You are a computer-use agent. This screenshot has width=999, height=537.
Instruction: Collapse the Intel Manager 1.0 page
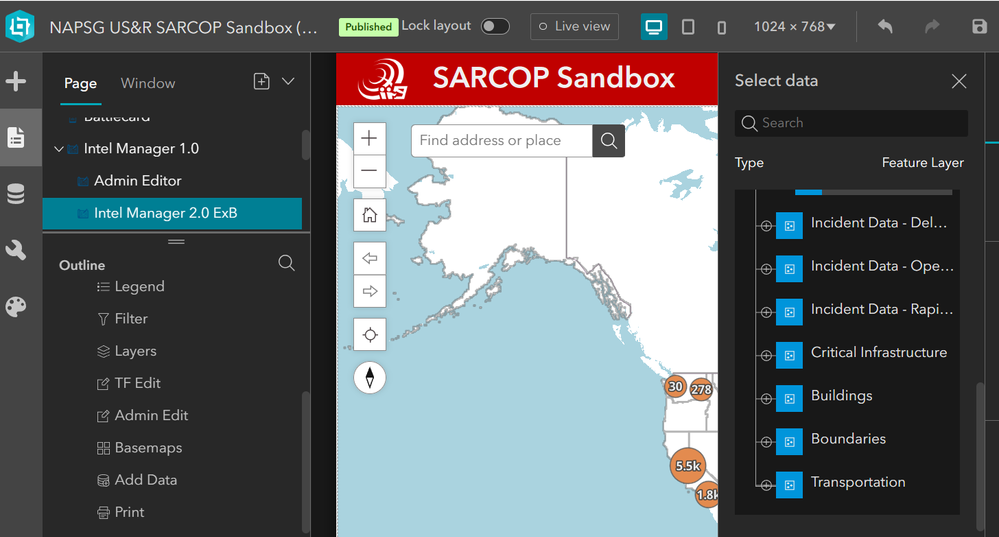point(59,149)
